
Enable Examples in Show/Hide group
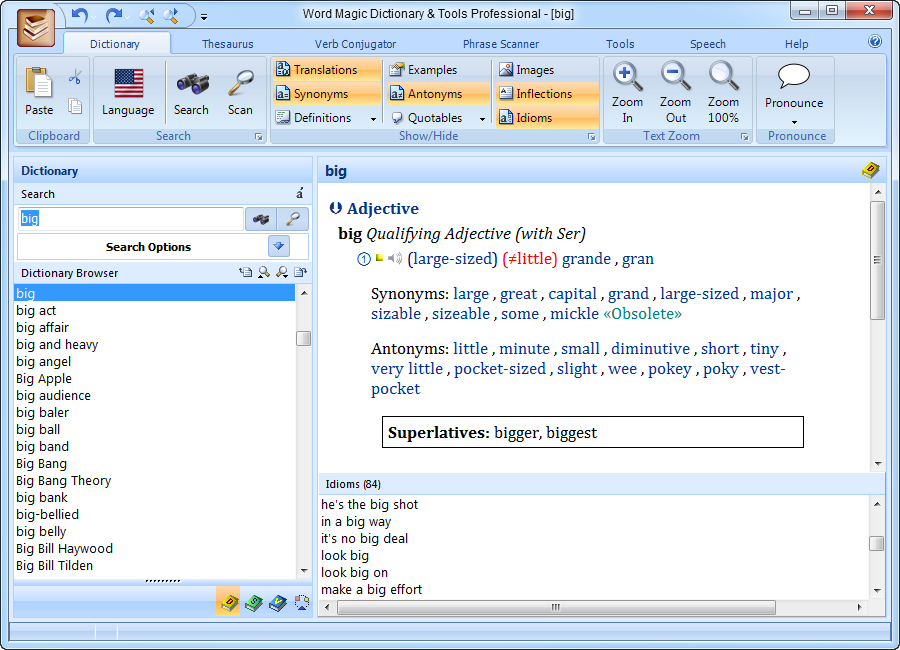click(x=432, y=70)
